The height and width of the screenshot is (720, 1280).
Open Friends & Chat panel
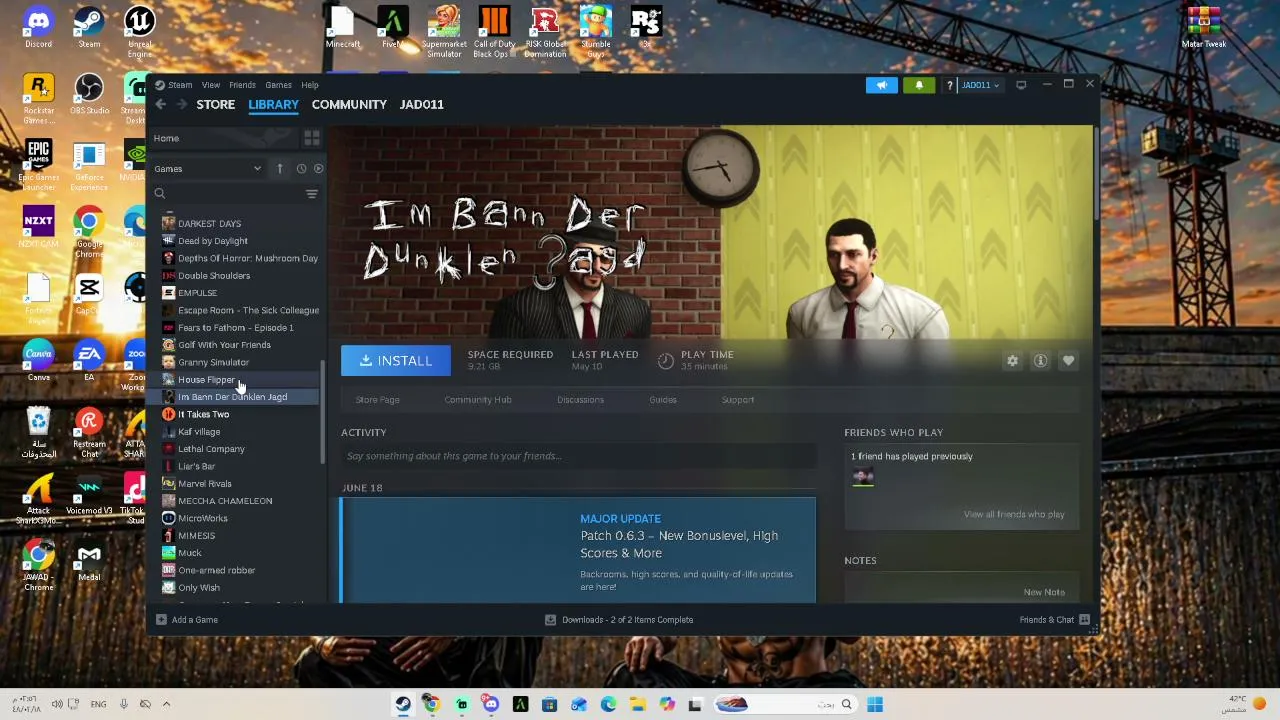pos(1054,620)
